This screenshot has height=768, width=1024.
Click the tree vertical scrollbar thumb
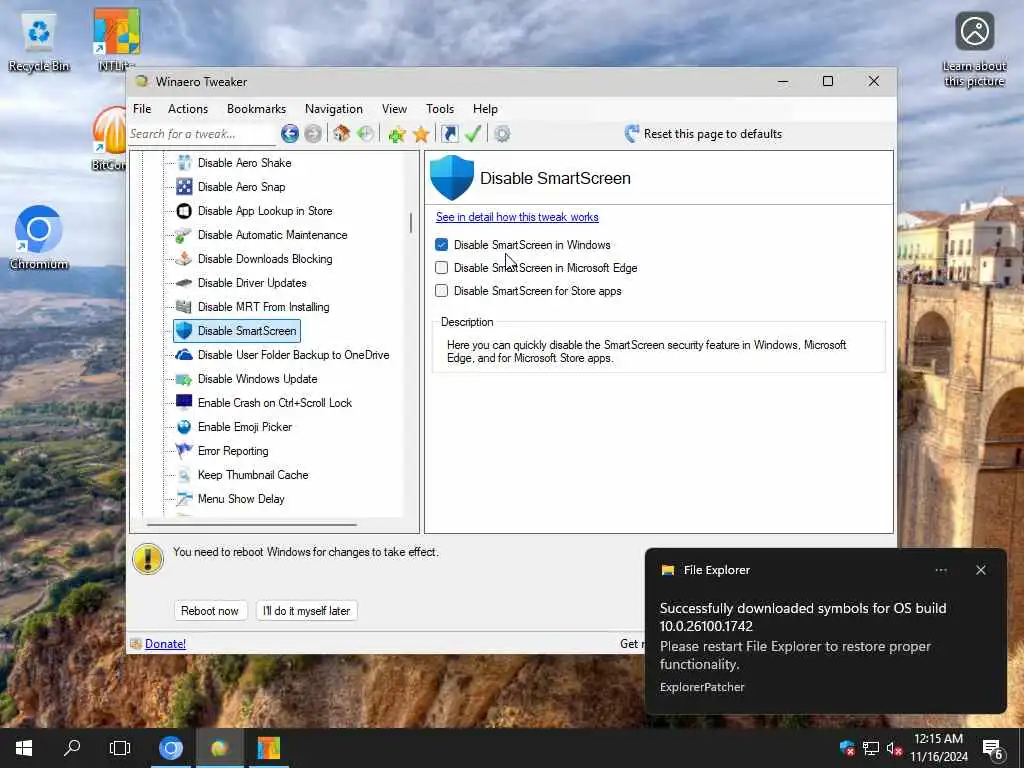pos(411,223)
